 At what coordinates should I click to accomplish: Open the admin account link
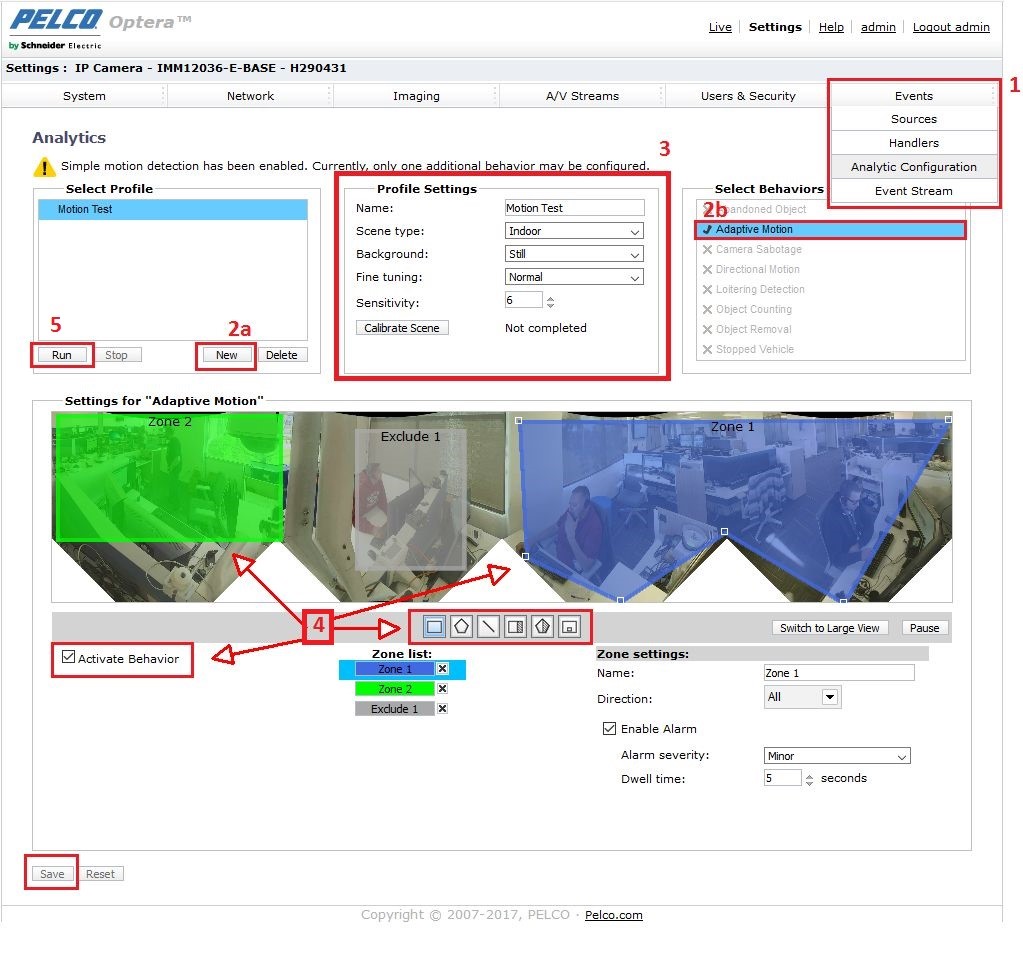[x=878, y=27]
